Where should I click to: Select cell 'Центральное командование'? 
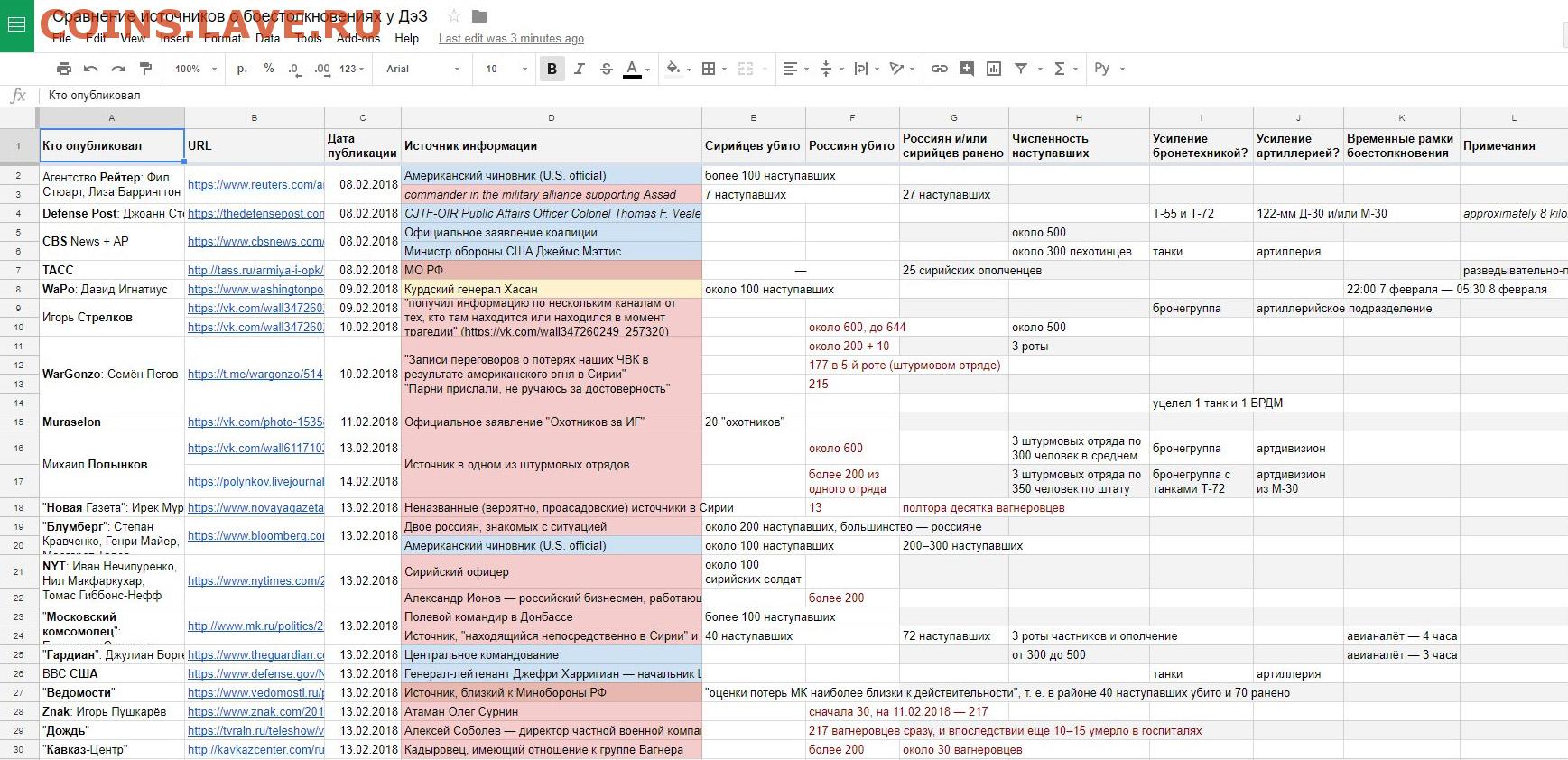click(x=552, y=655)
